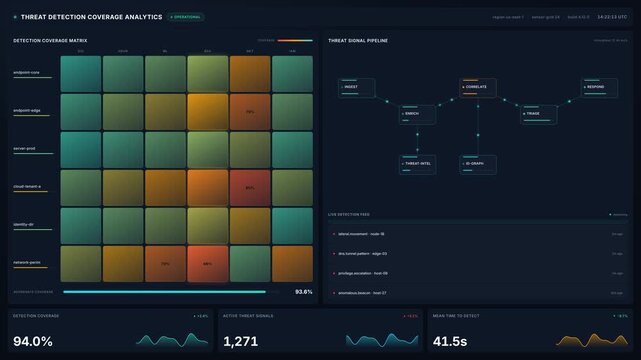Click the labeled red-orange cell in endpoint-edge row
Viewport: 641px width, 360px height.
coord(250,112)
